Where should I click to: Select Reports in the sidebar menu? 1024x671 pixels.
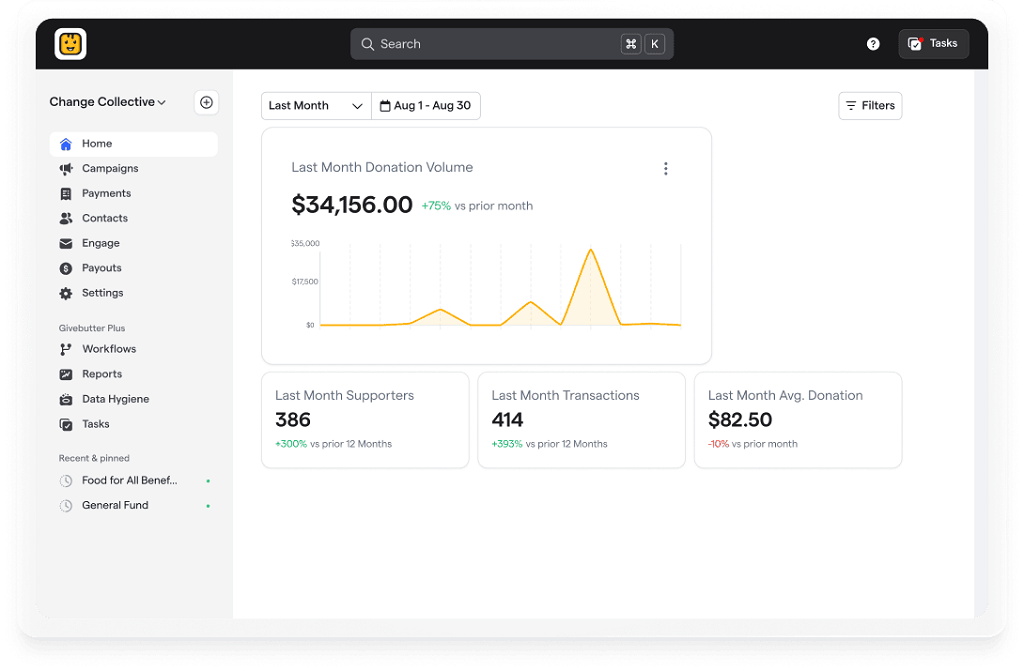pyautogui.click(x=102, y=374)
